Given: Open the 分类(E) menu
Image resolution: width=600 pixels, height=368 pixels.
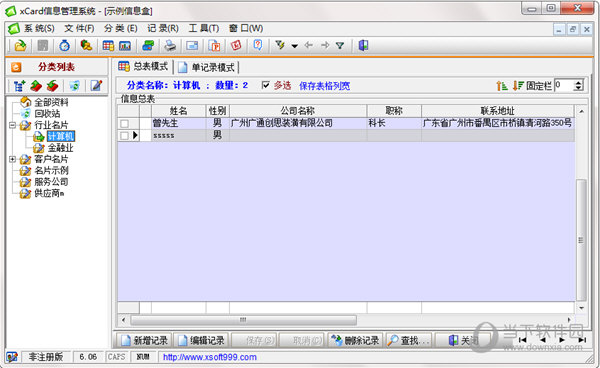Looking at the screenshot, I should pyautogui.click(x=121, y=28).
